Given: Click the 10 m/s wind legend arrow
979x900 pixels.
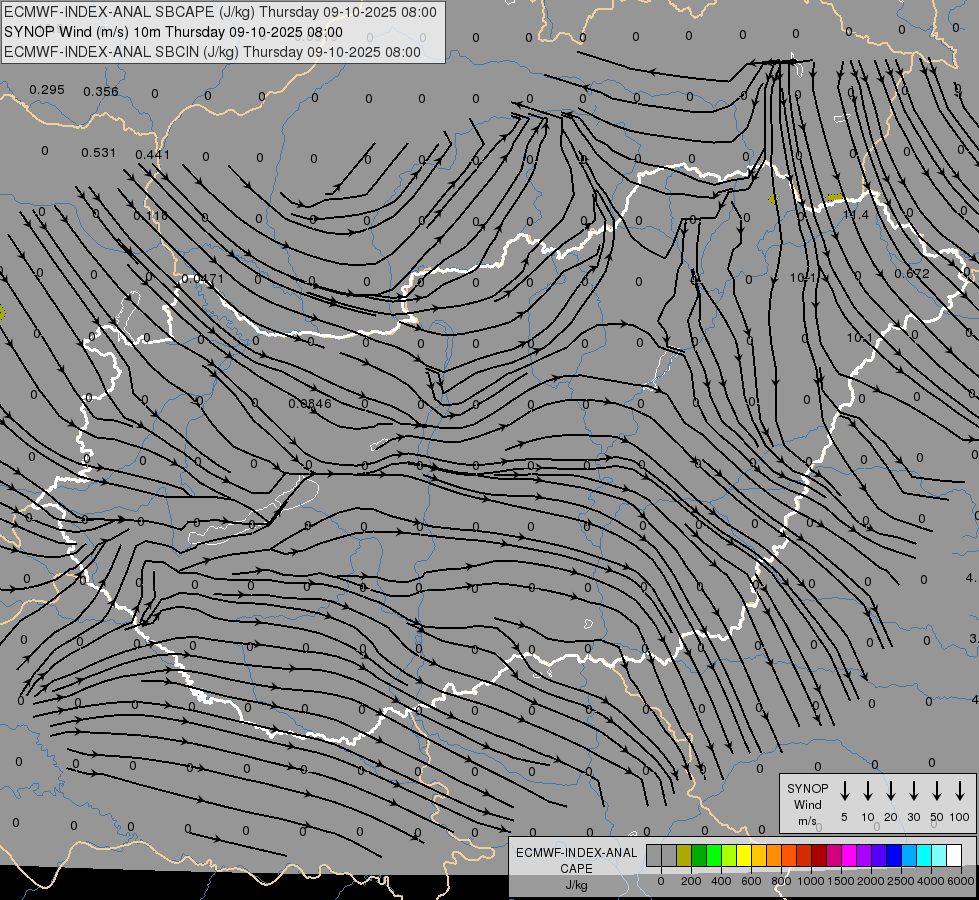Looking at the screenshot, I should click(867, 790).
